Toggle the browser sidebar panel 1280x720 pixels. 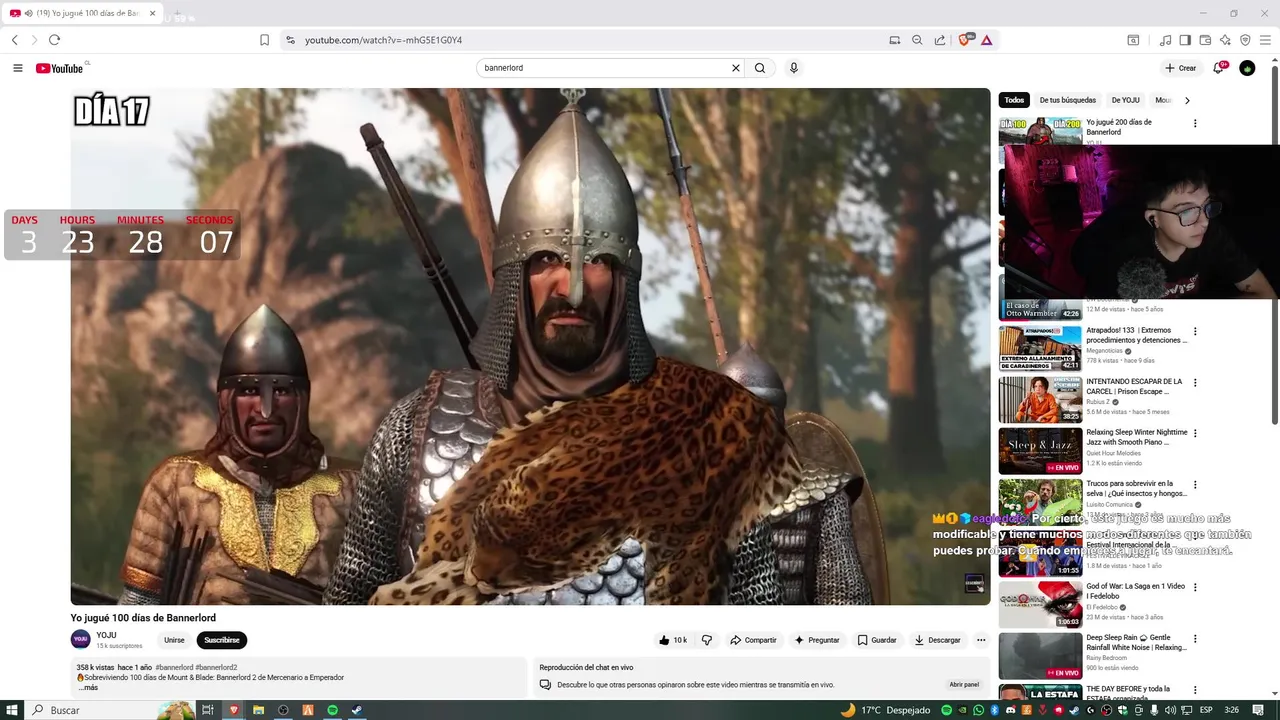click(1185, 40)
